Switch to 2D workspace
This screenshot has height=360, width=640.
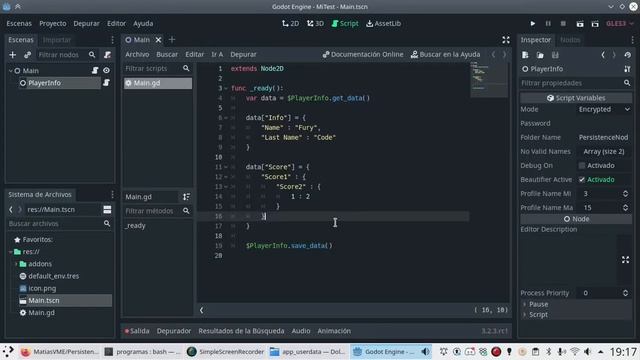(290, 24)
